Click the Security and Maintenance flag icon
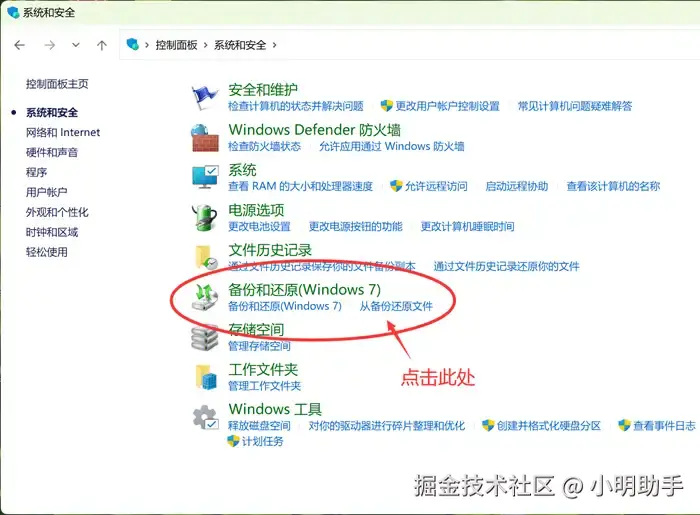 pyautogui.click(x=204, y=98)
